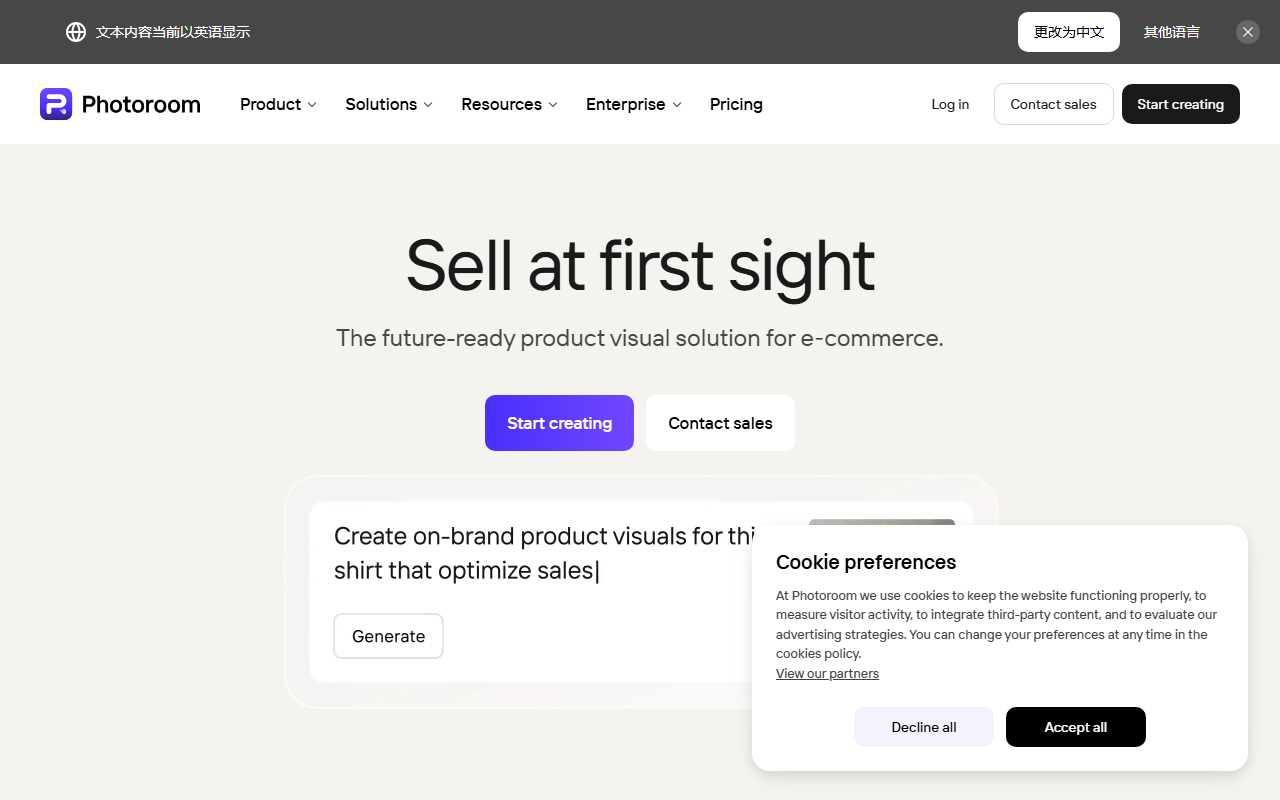Viewport: 1280px width, 800px height.
Task: Go to the Pricing page
Action: point(736,104)
